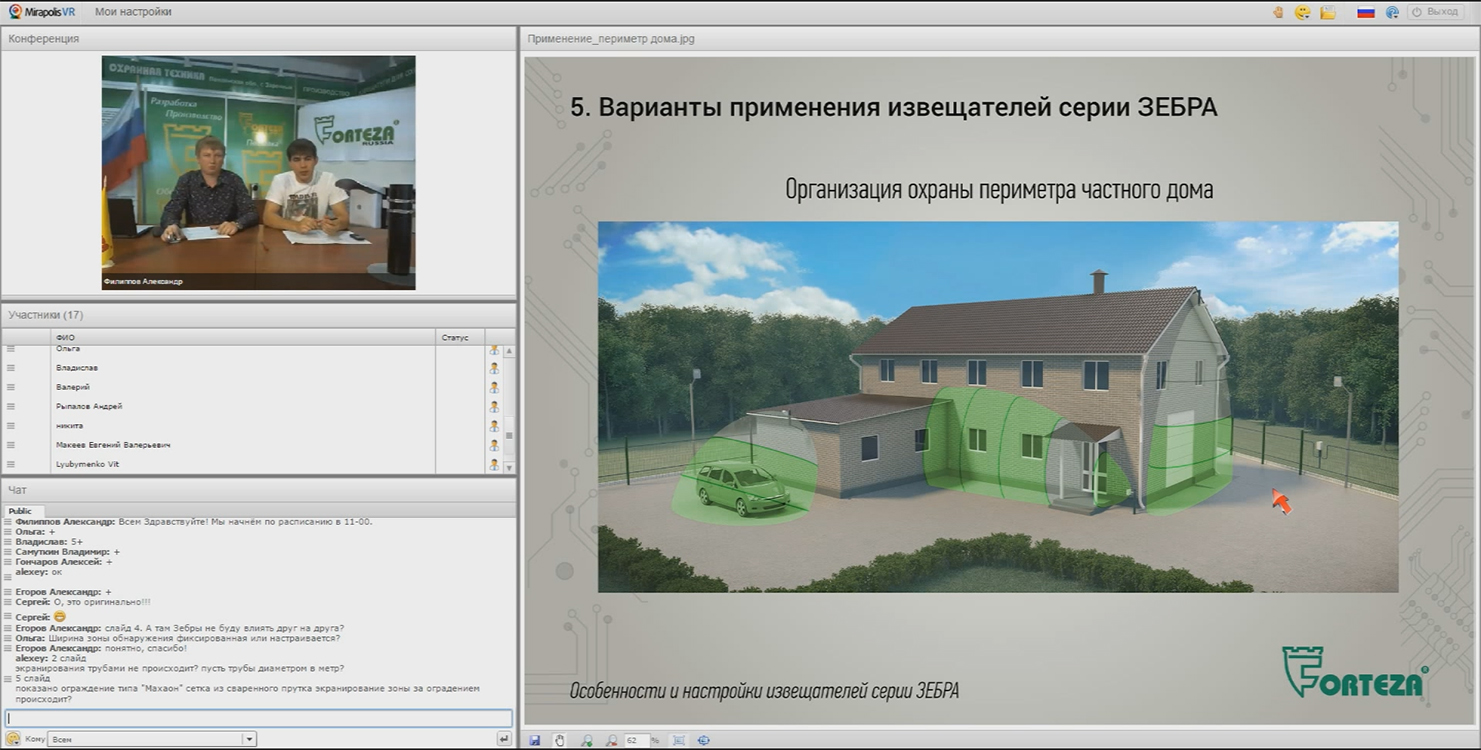Open the files folder icon
This screenshot has width=1481, height=750.
tap(1328, 12)
